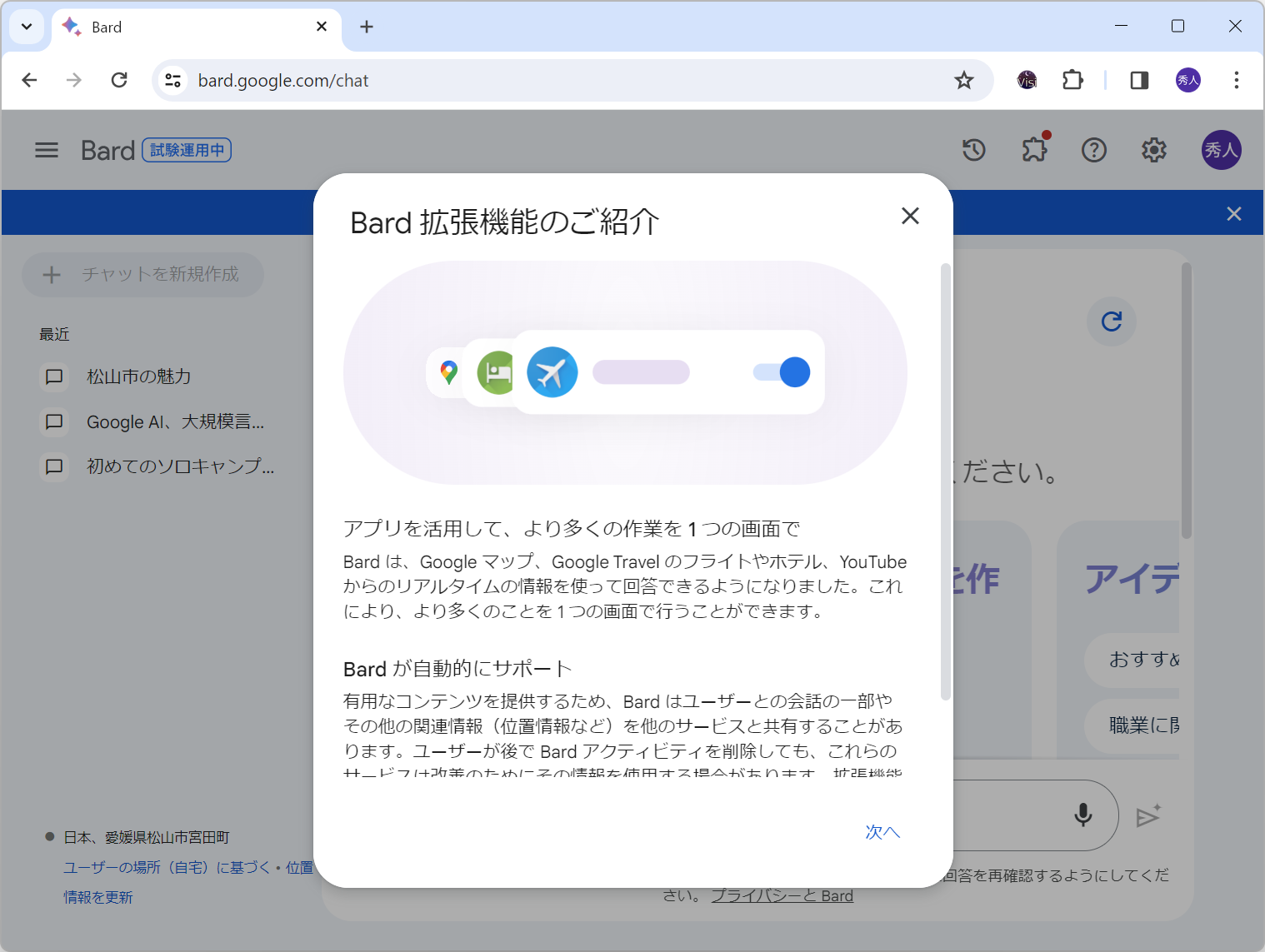Open the Bard chat history panel
Screen dimensions: 1265x952
[x=973, y=150]
